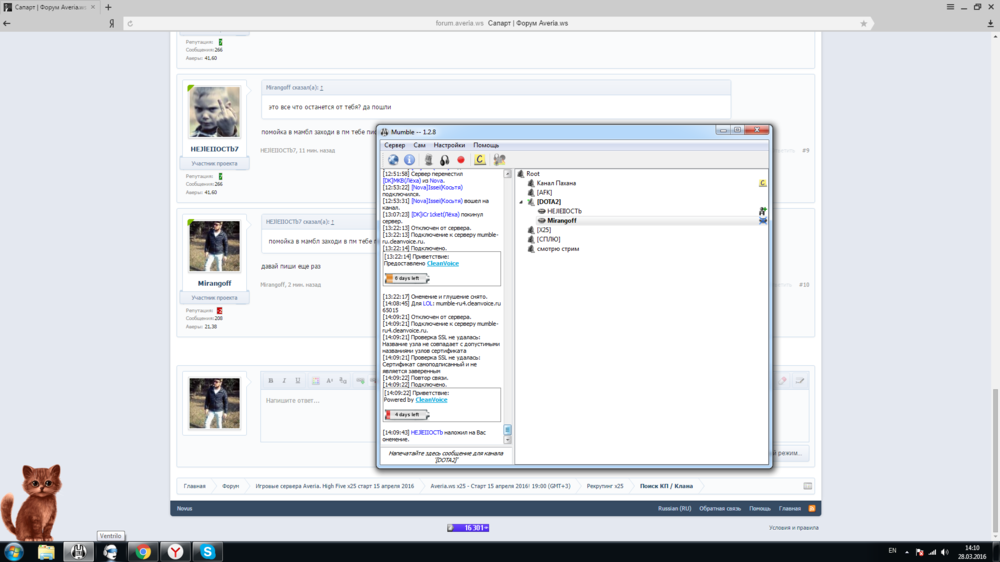Open Skype from the Windows taskbar
Image resolution: width=1000 pixels, height=562 pixels.
click(x=207, y=551)
